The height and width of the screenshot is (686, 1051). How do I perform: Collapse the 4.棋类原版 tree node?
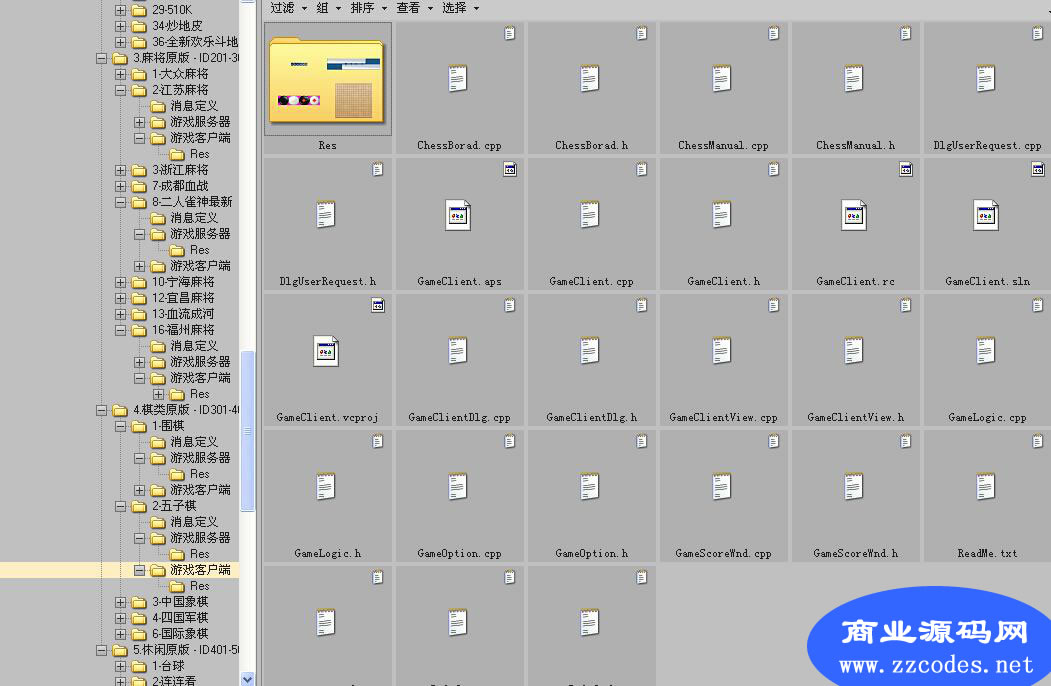tap(101, 410)
